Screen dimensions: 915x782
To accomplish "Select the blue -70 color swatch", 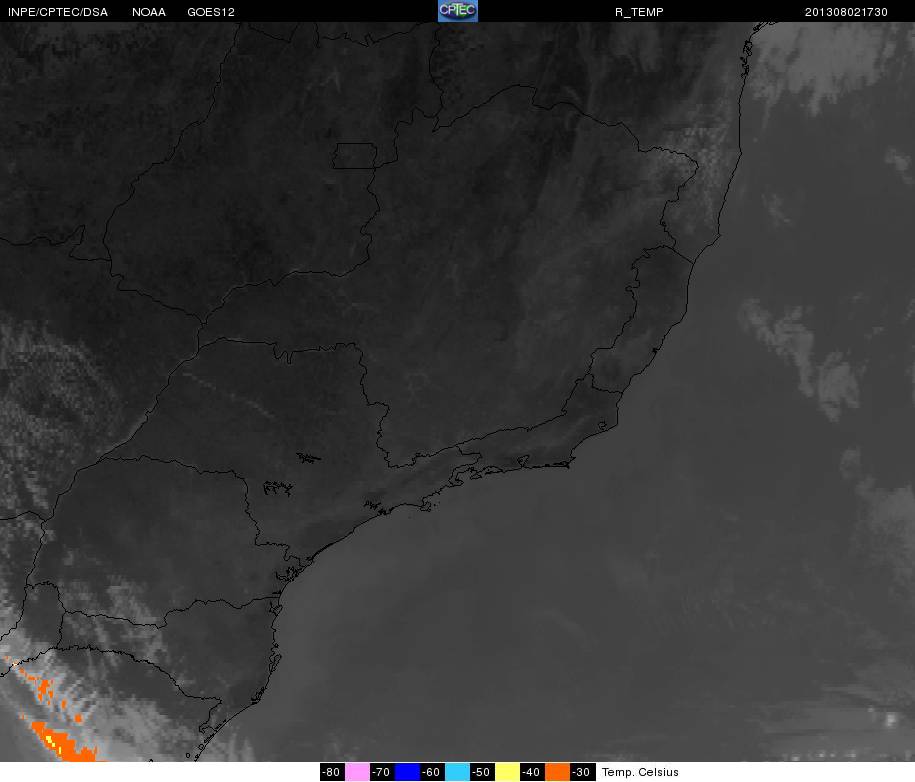I will pyautogui.click(x=407, y=772).
